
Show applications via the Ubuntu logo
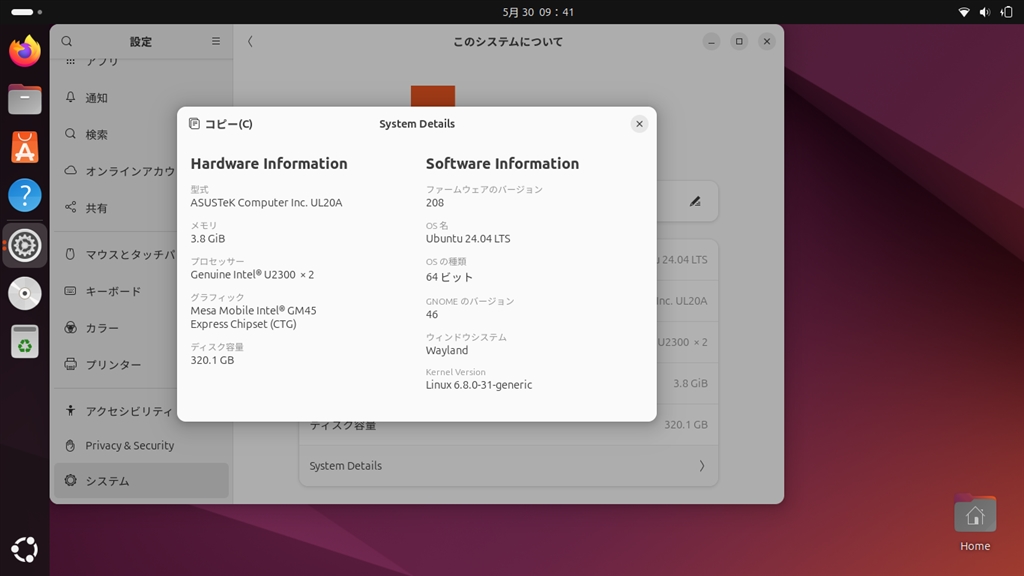[x=25, y=549]
